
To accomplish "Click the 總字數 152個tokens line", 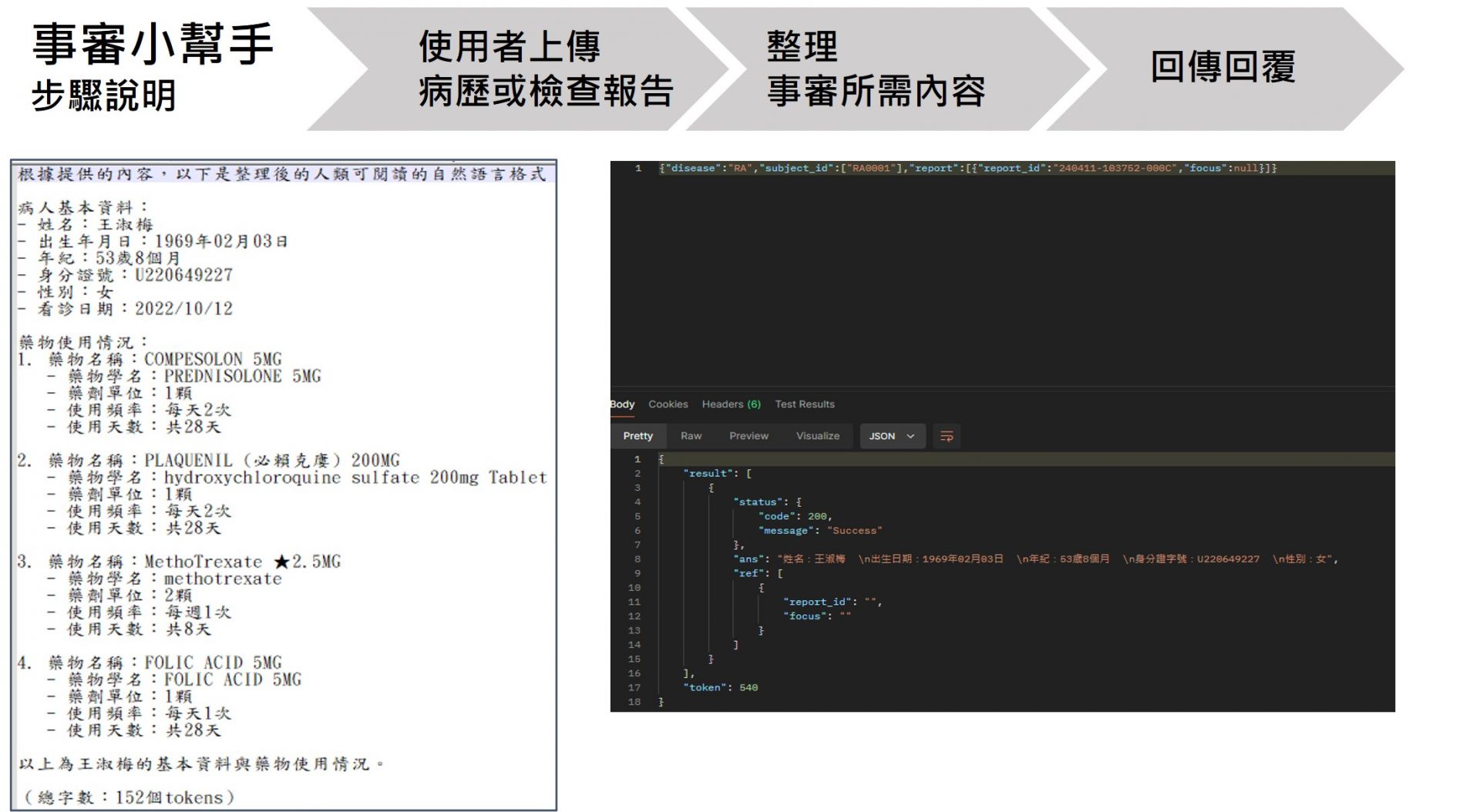I will (129, 797).
